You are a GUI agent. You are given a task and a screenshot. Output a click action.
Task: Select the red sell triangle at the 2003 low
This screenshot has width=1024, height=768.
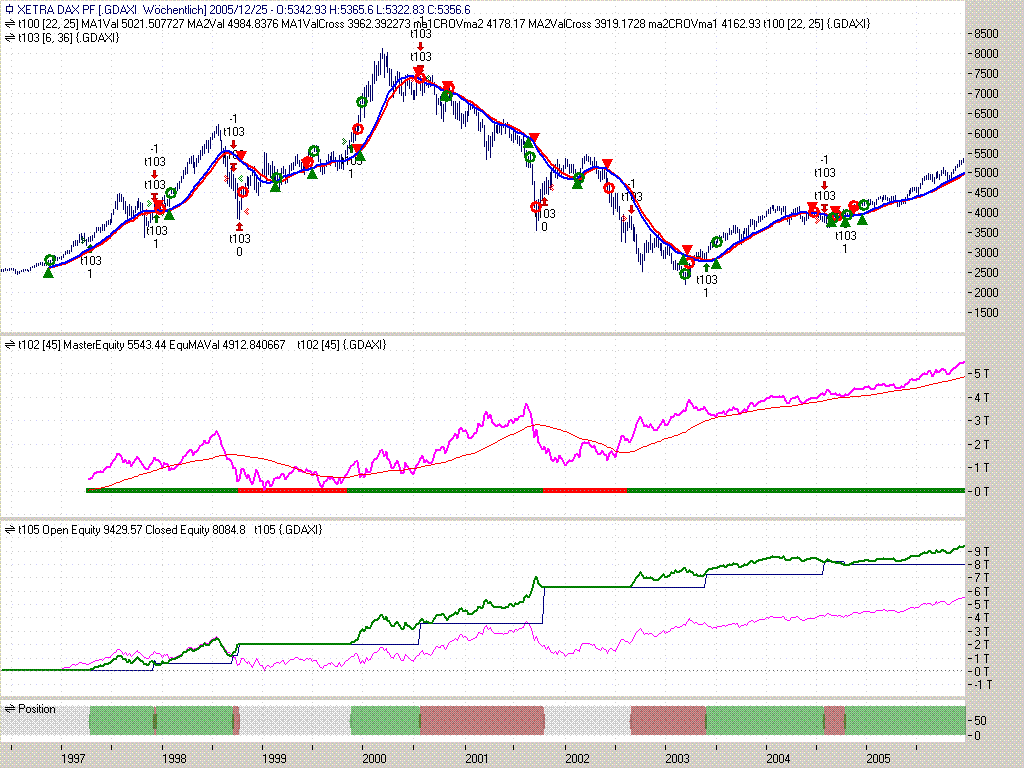(x=687, y=249)
